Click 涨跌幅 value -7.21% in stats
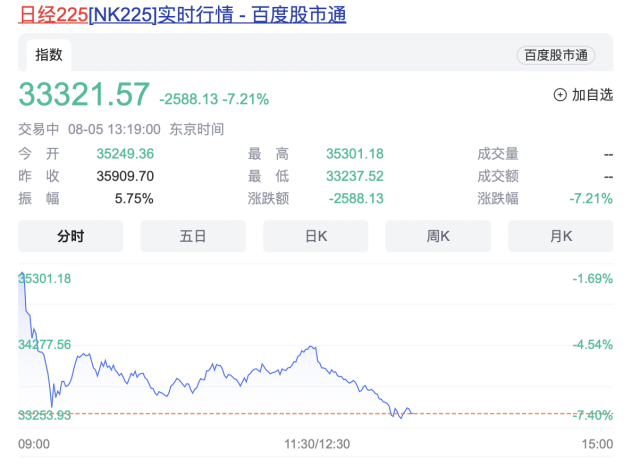Image resolution: width=640 pixels, height=466 pixels. coord(591,199)
